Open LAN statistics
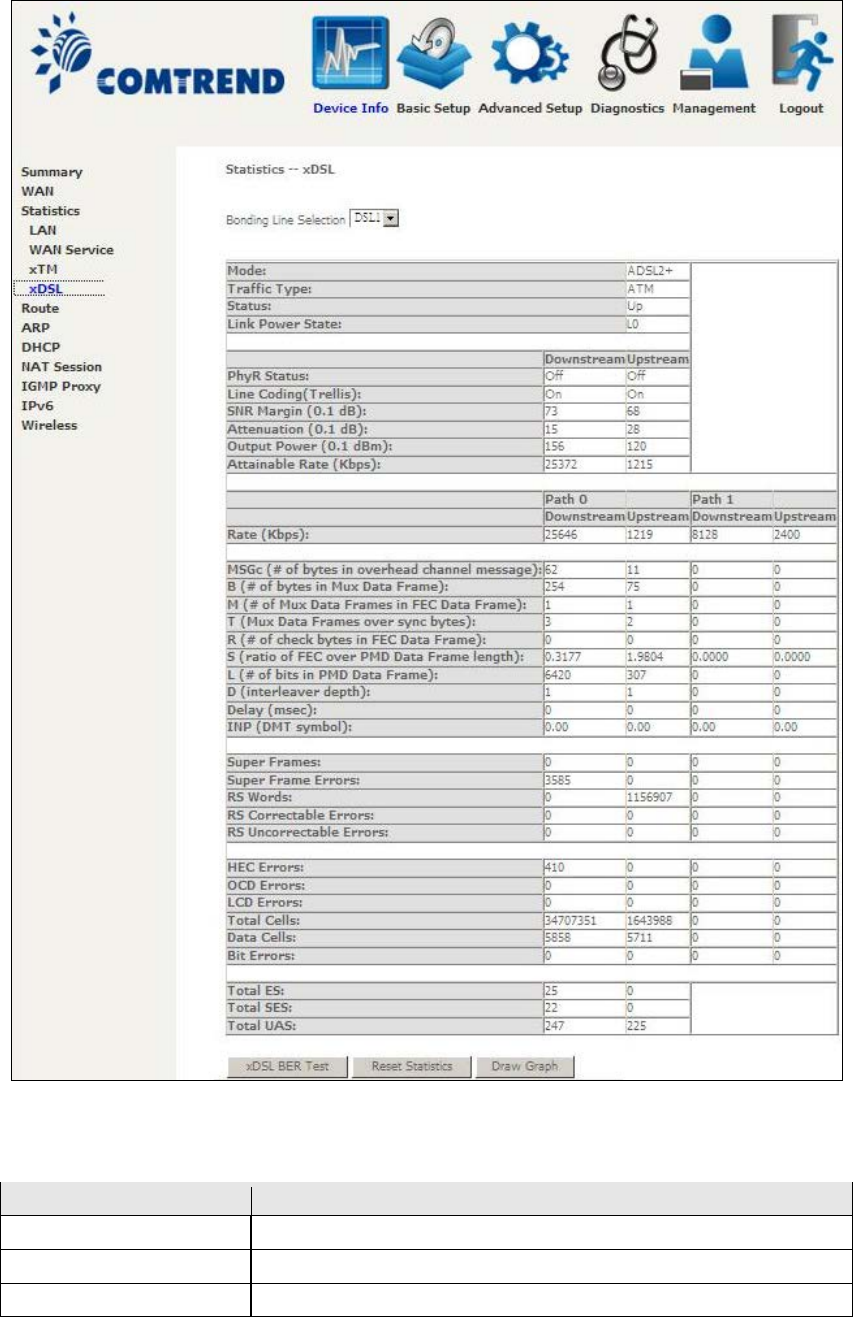This screenshot has height=1317, width=853. click(x=43, y=230)
